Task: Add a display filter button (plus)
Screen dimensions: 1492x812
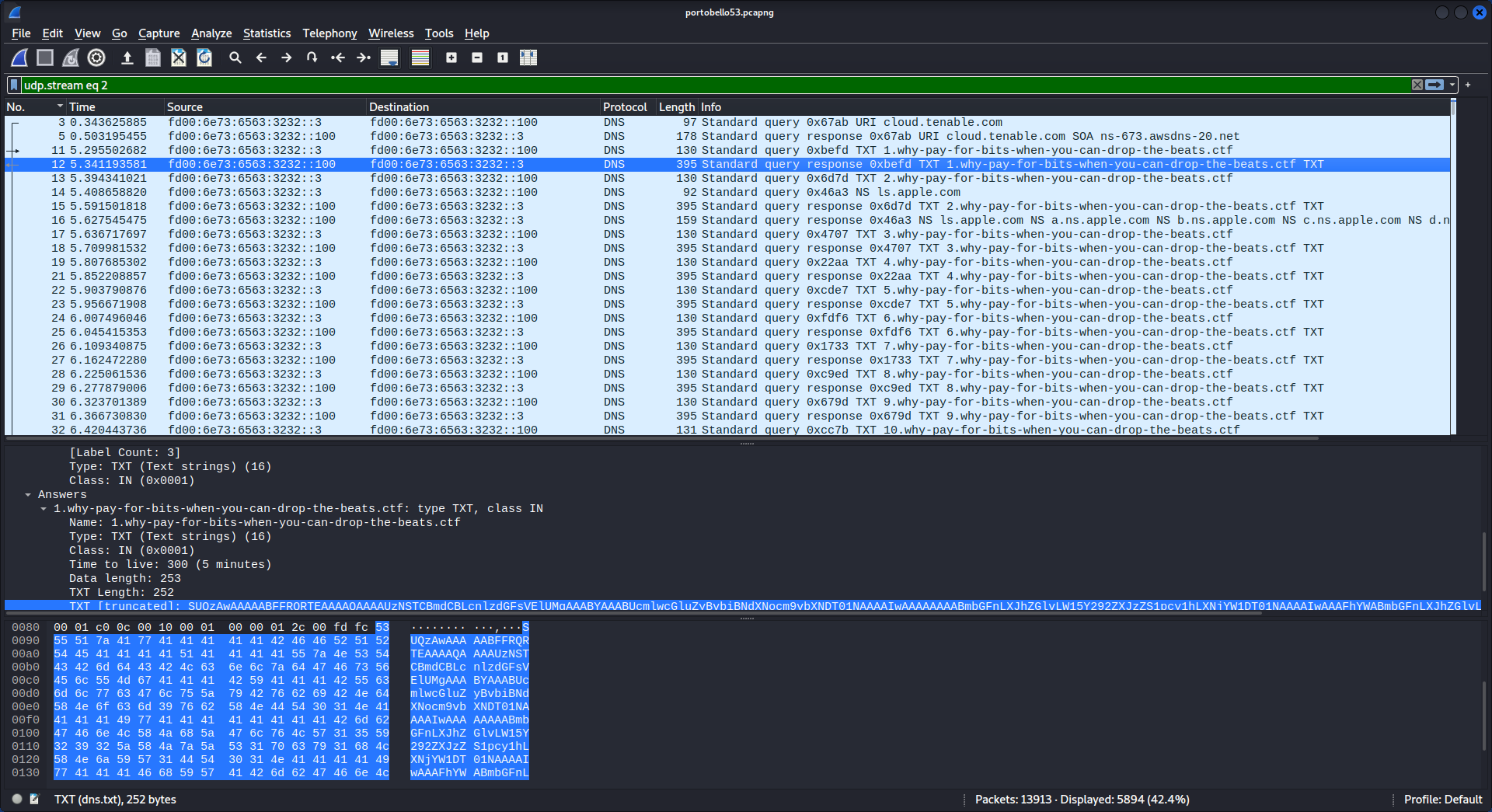Action: pos(1468,85)
